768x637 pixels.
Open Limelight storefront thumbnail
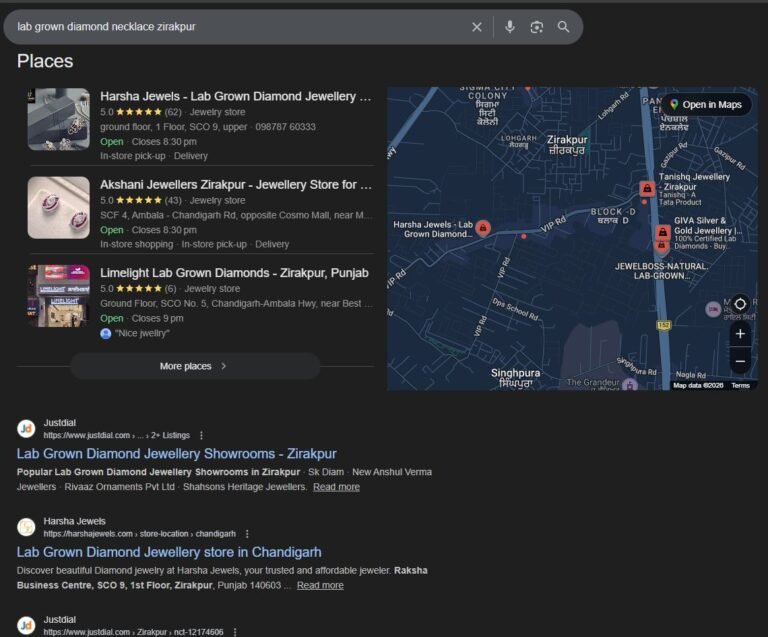[x=59, y=296]
